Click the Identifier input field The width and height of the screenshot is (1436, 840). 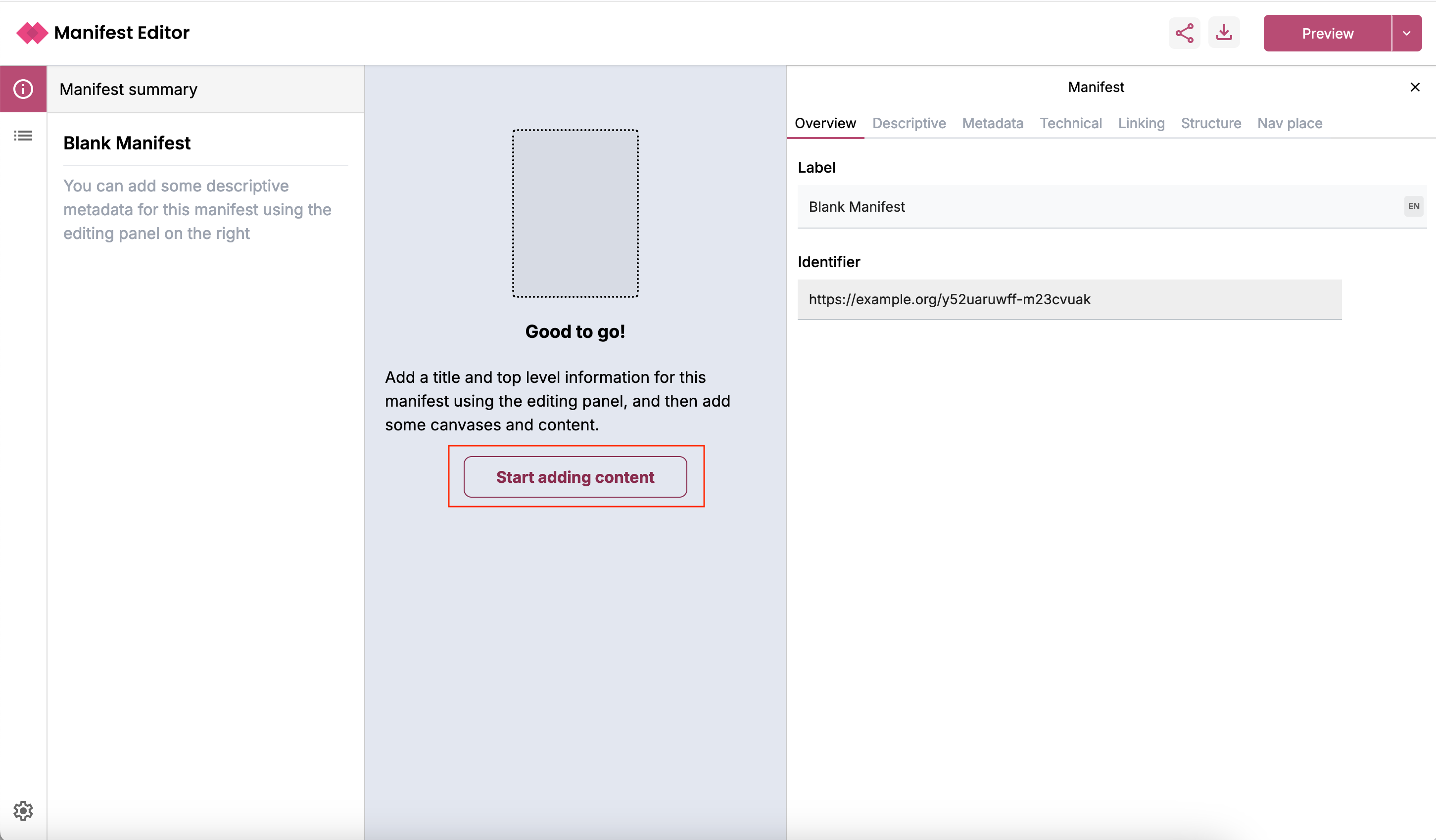pos(1069,299)
